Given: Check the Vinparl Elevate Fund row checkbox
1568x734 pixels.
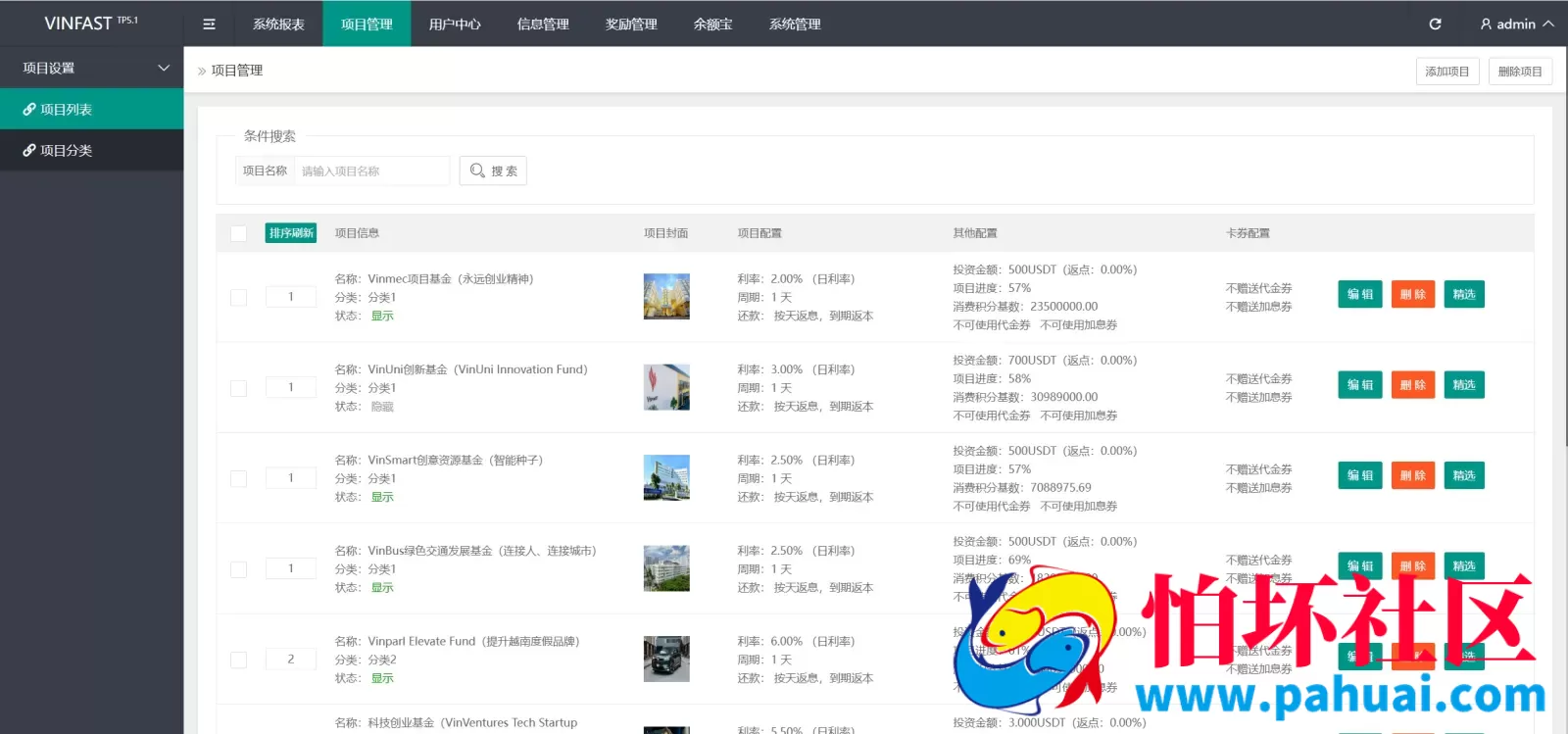Looking at the screenshot, I should pyautogui.click(x=238, y=660).
